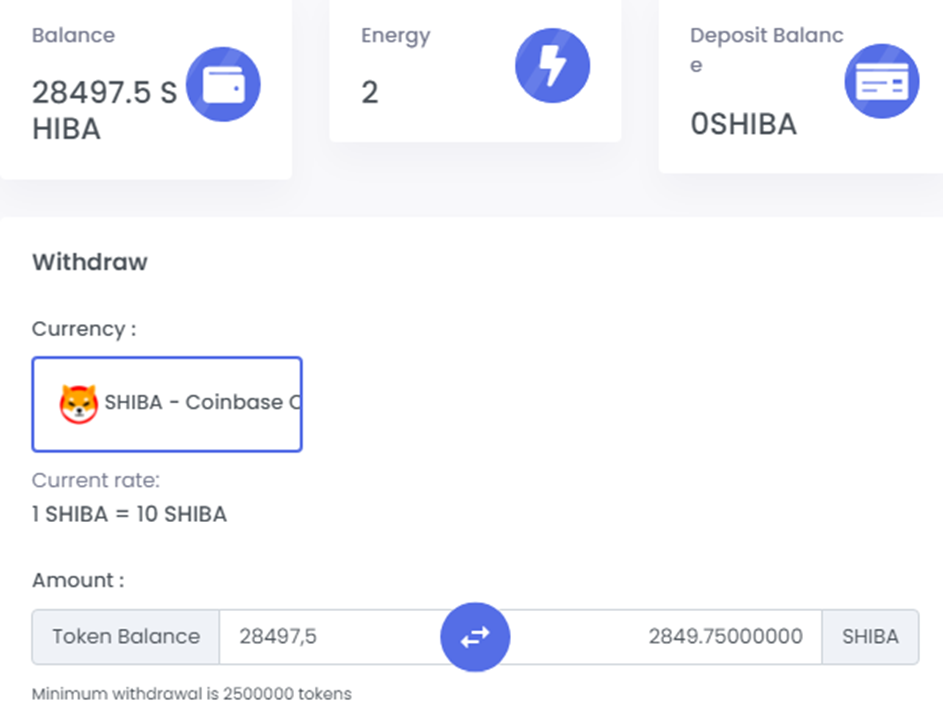The image size is (943, 712).
Task: Click the Withdraw section heading
Action: [x=90, y=262]
